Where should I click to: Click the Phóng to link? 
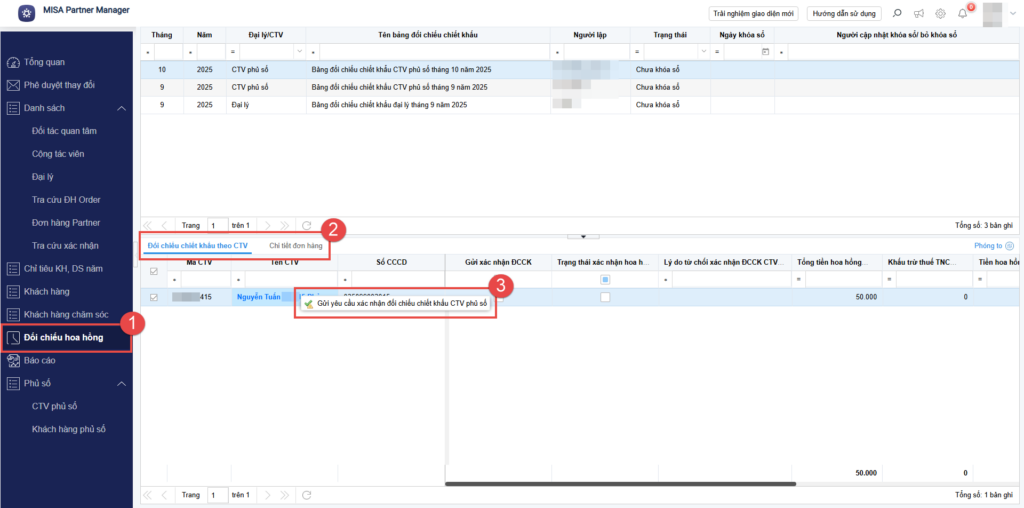coord(988,246)
